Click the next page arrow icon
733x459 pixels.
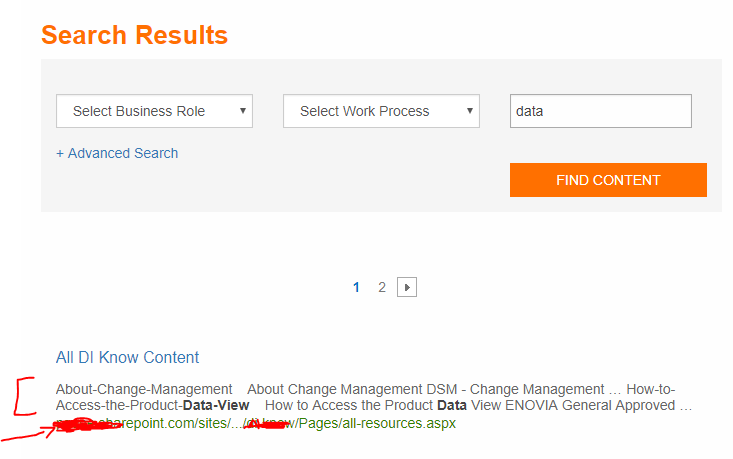(x=407, y=287)
